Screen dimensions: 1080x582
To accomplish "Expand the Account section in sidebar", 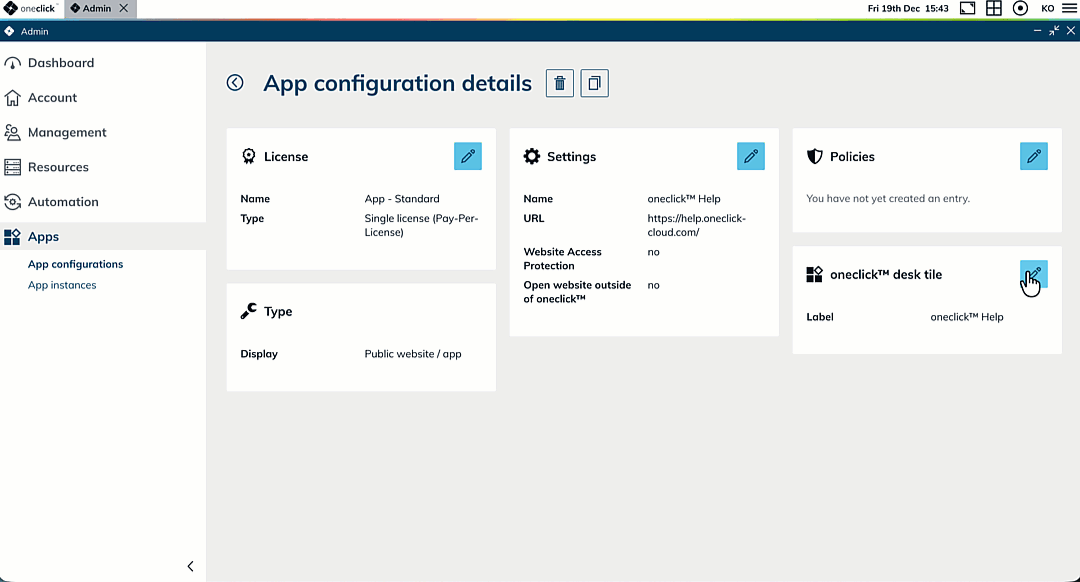I will click(52, 98).
